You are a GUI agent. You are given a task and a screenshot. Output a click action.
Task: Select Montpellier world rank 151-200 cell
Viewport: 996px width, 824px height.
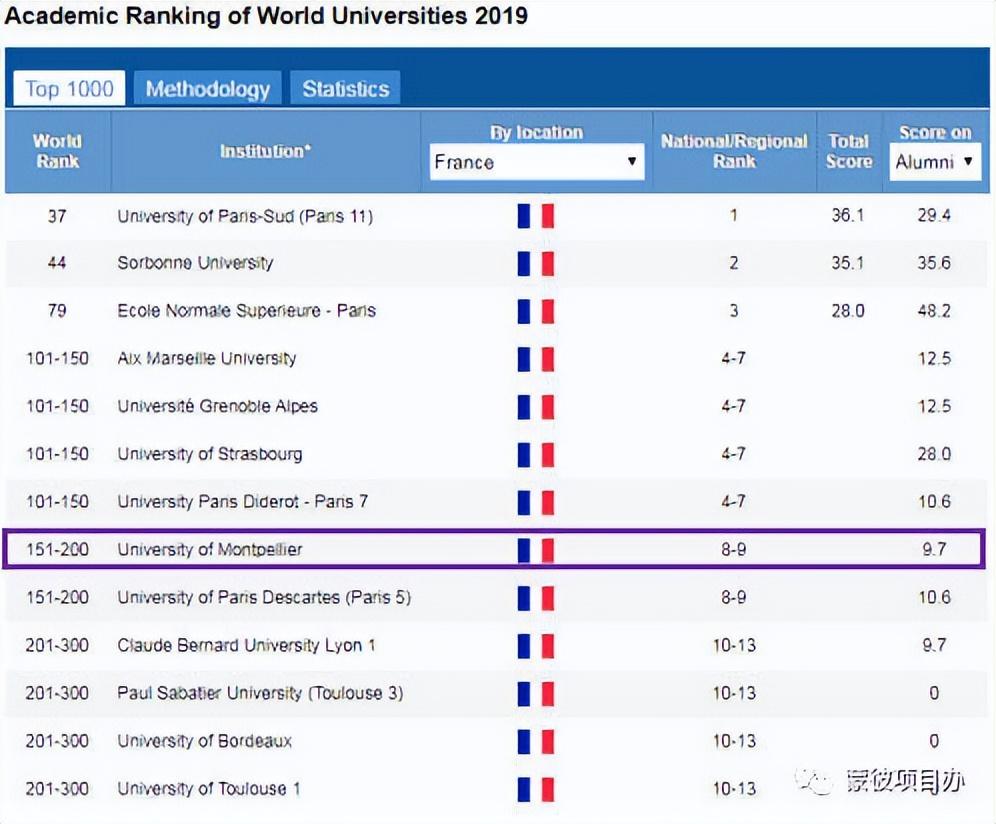[x=57, y=549]
